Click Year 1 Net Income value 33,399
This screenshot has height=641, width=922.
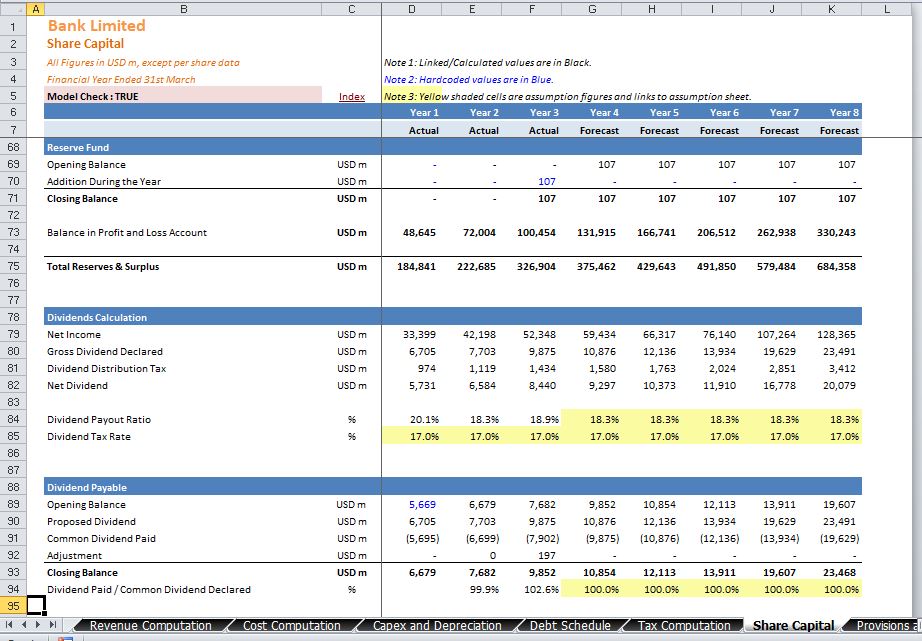(419, 334)
